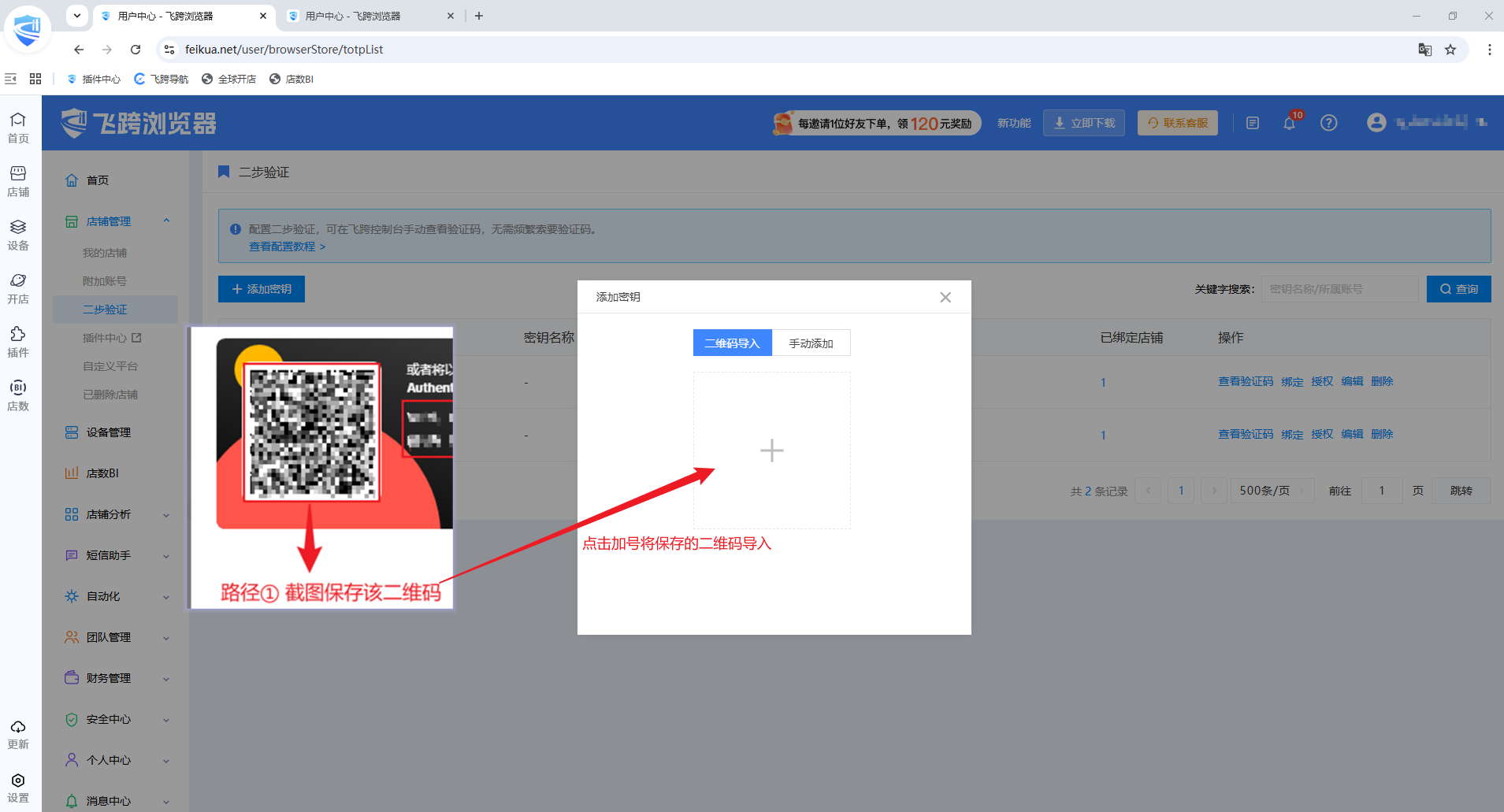
Task: Reload the page with the refresh icon
Action: pyautogui.click(x=136, y=50)
